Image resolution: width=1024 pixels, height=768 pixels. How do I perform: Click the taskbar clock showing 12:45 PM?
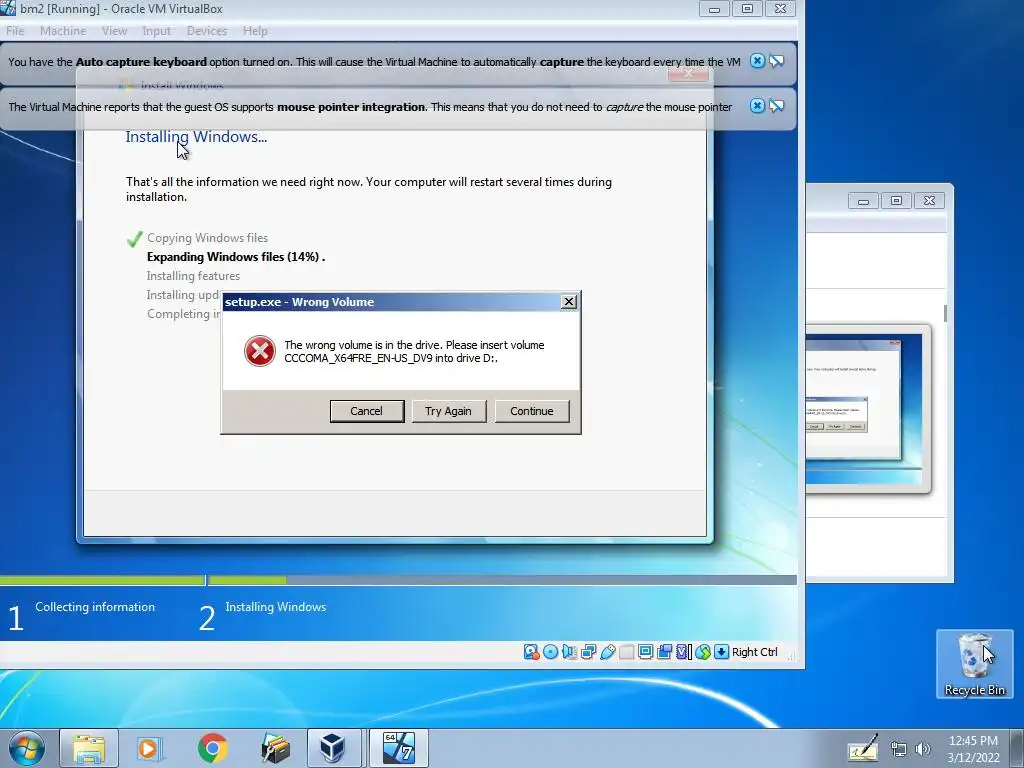coord(973,748)
